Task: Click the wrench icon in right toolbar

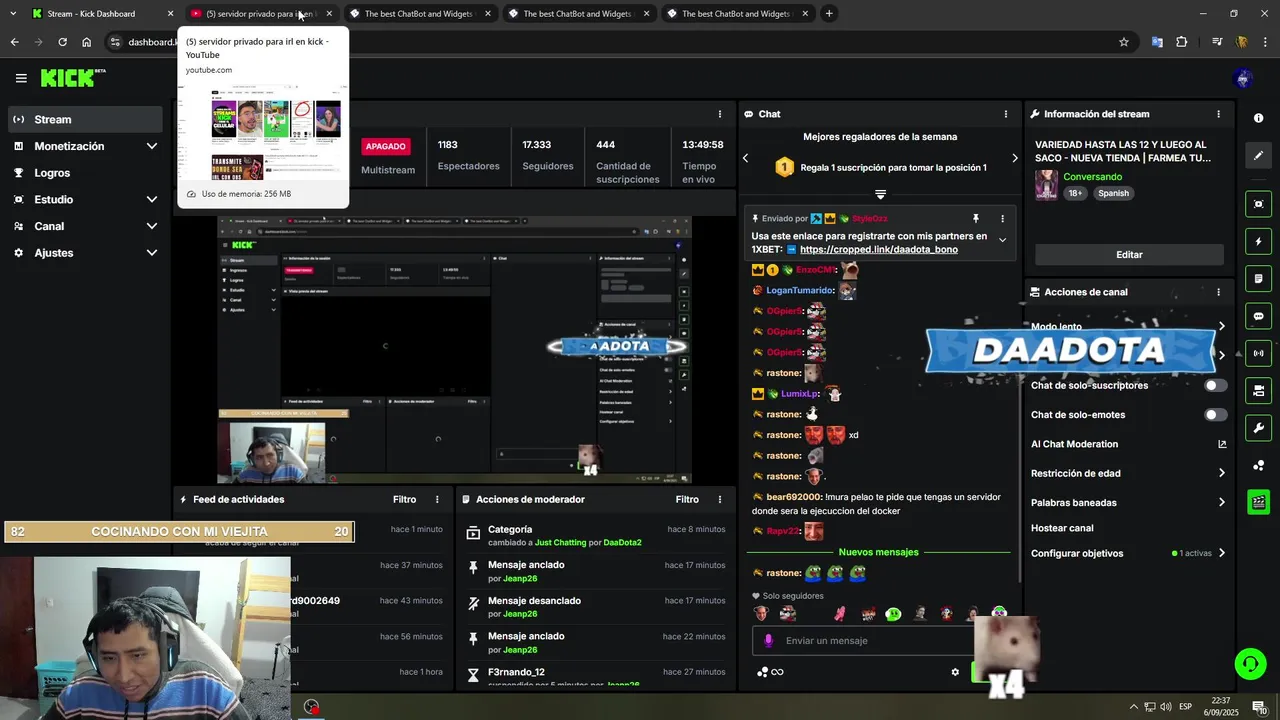Action: click(x=1258, y=428)
